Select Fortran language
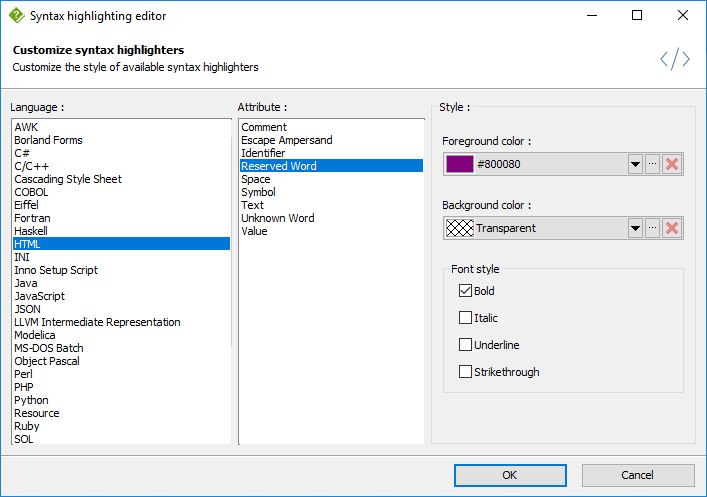 pos(122,218)
